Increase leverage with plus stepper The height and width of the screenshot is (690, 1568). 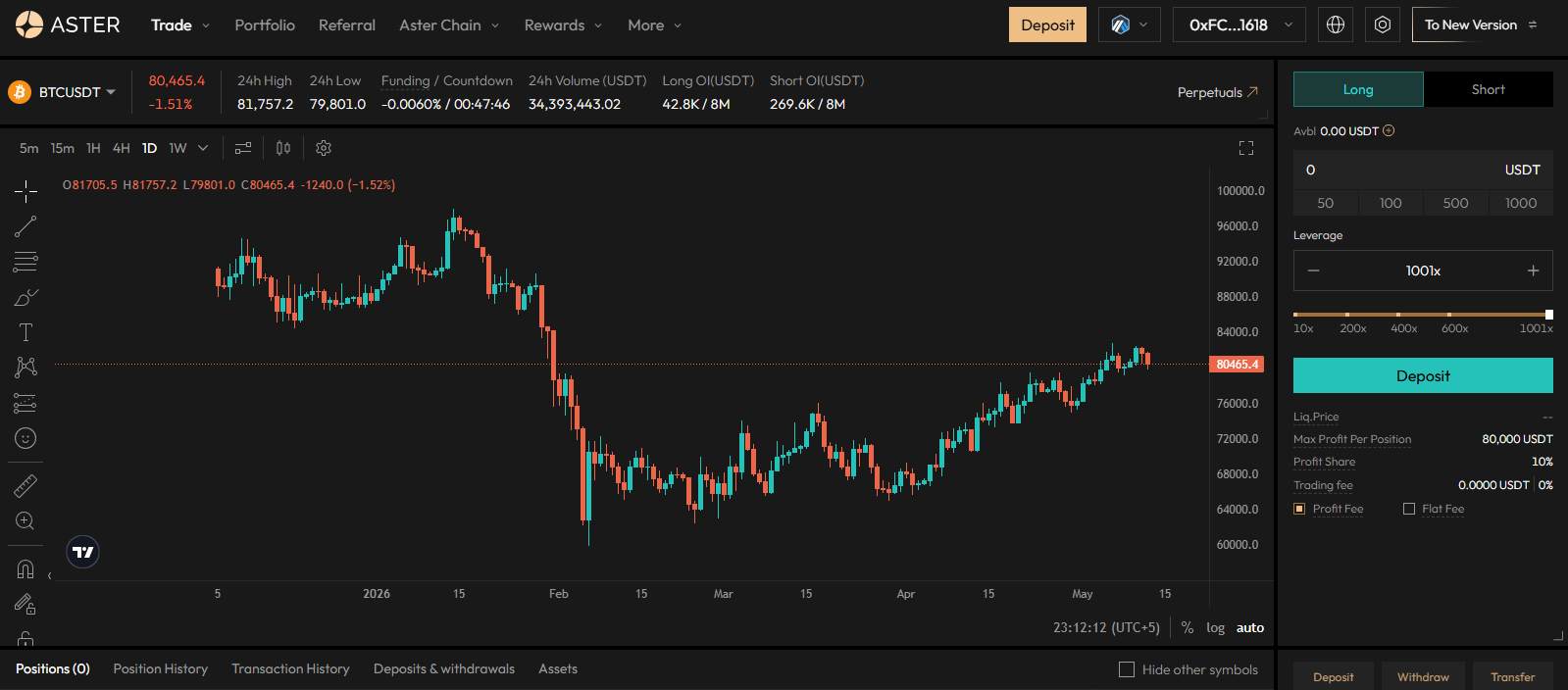1533,271
